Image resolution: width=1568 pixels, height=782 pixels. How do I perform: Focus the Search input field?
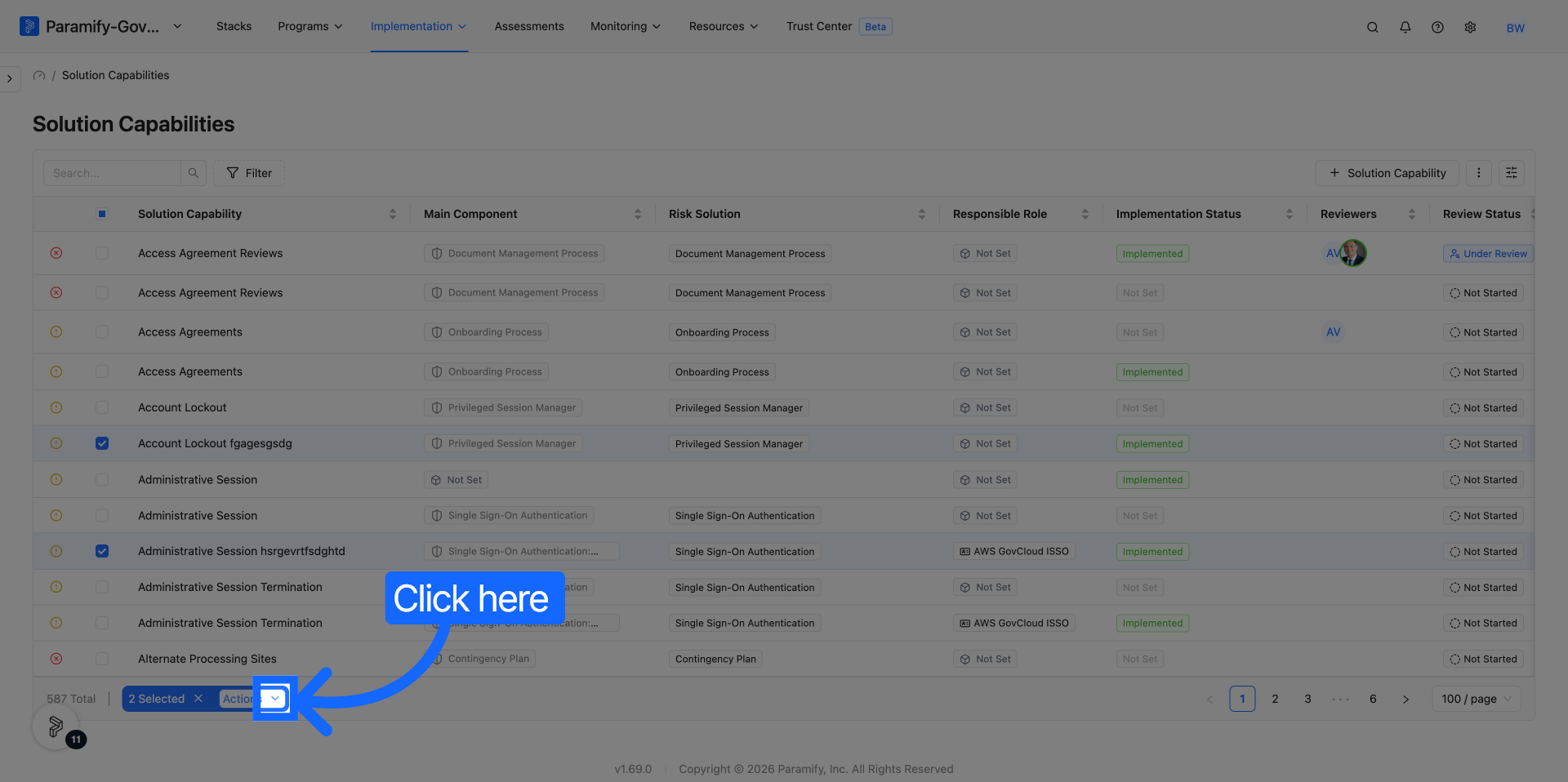[112, 173]
